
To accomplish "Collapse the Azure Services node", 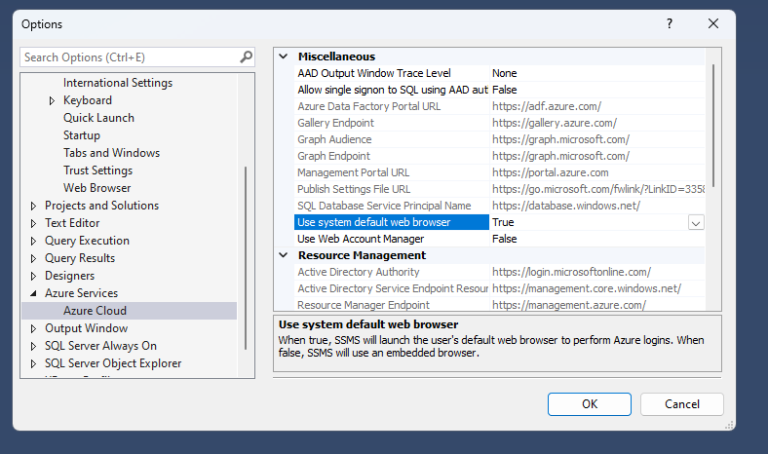I will pos(34,294).
